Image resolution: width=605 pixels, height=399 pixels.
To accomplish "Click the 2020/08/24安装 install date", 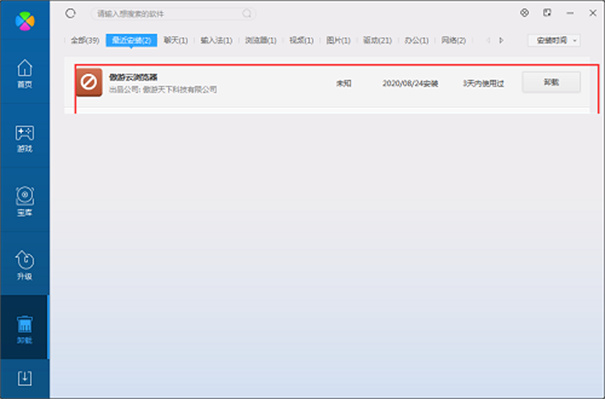I will [x=410, y=83].
